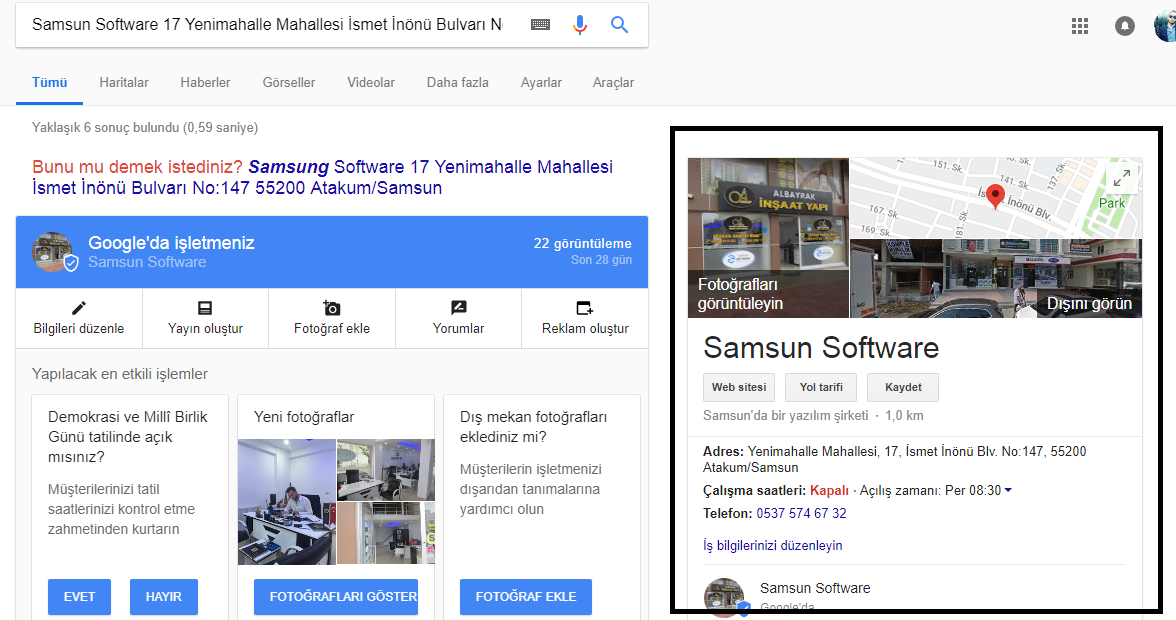Switch to the Görseller tab
1176x620 pixels.
click(x=289, y=82)
